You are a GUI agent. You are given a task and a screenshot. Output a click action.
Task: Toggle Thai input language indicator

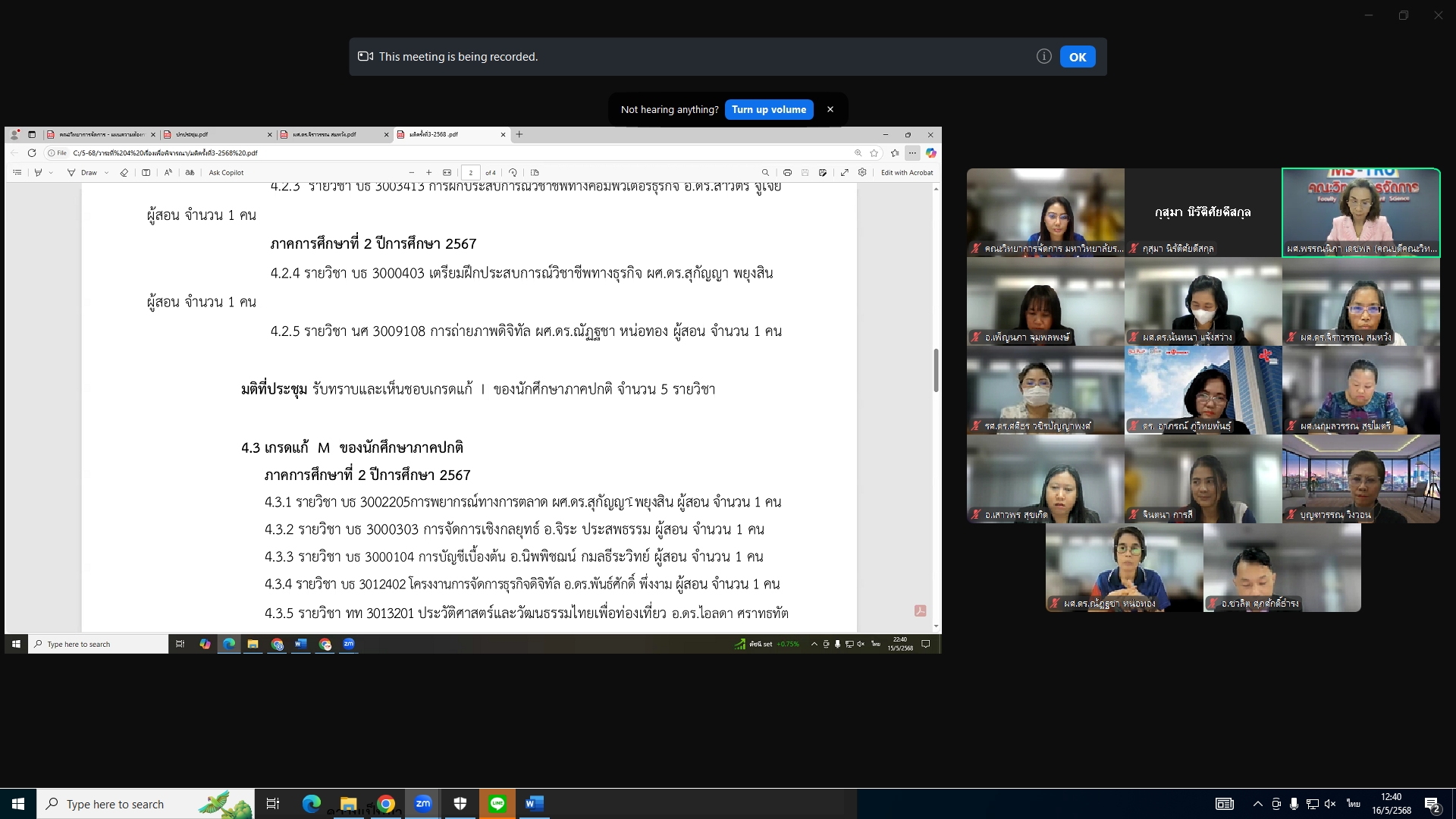[x=1353, y=804]
